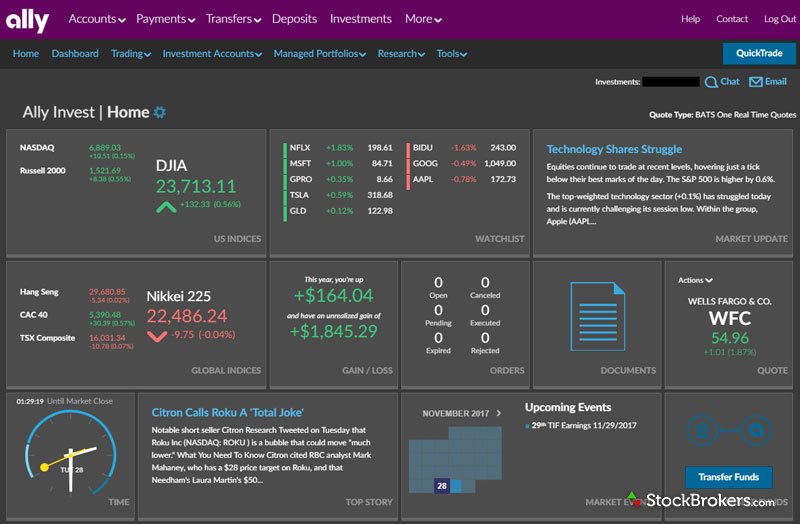Open the home settings gear icon
Image resolution: width=800 pixels, height=524 pixels.
(160, 112)
